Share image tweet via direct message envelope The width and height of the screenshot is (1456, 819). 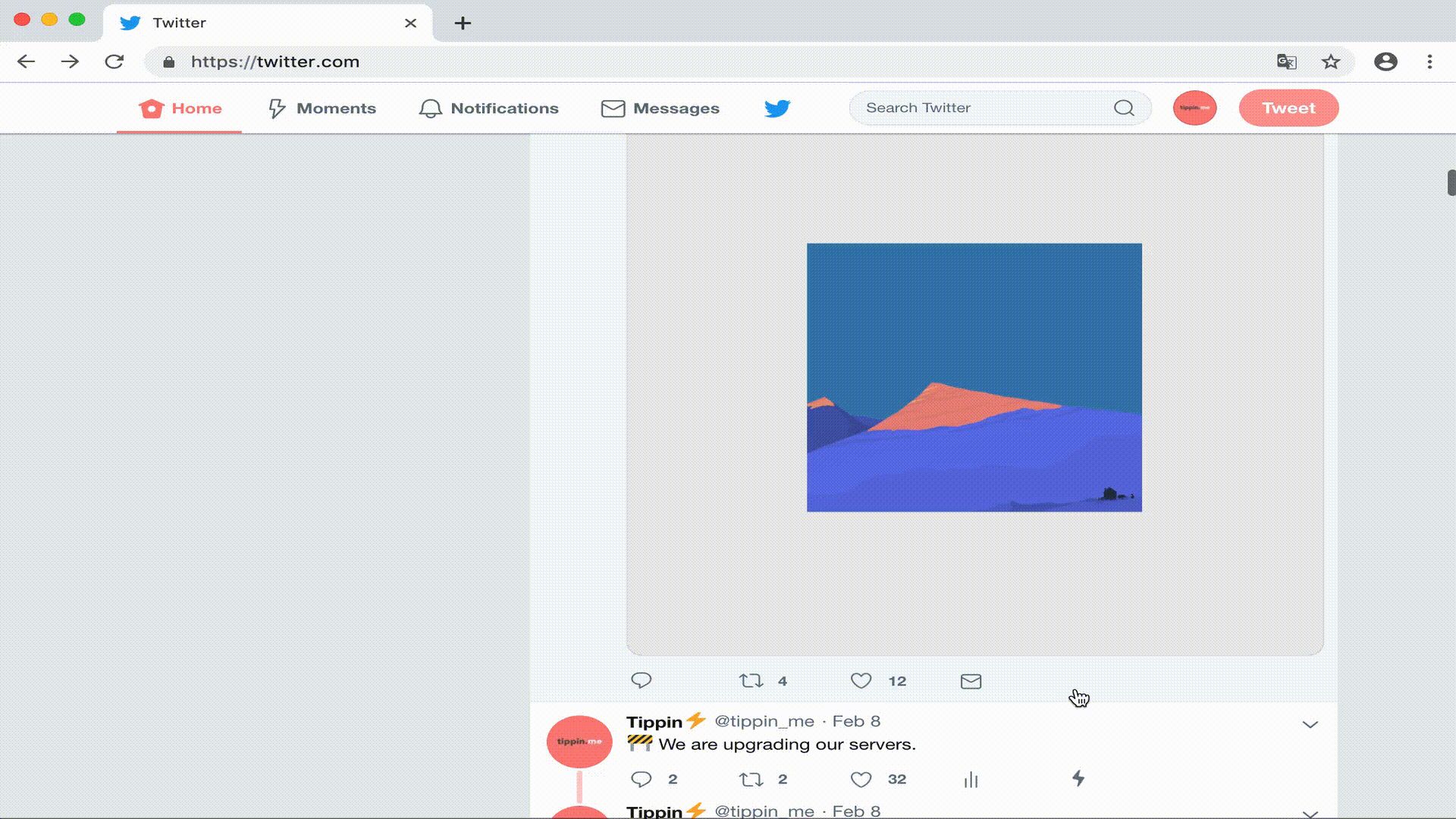[x=971, y=681]
